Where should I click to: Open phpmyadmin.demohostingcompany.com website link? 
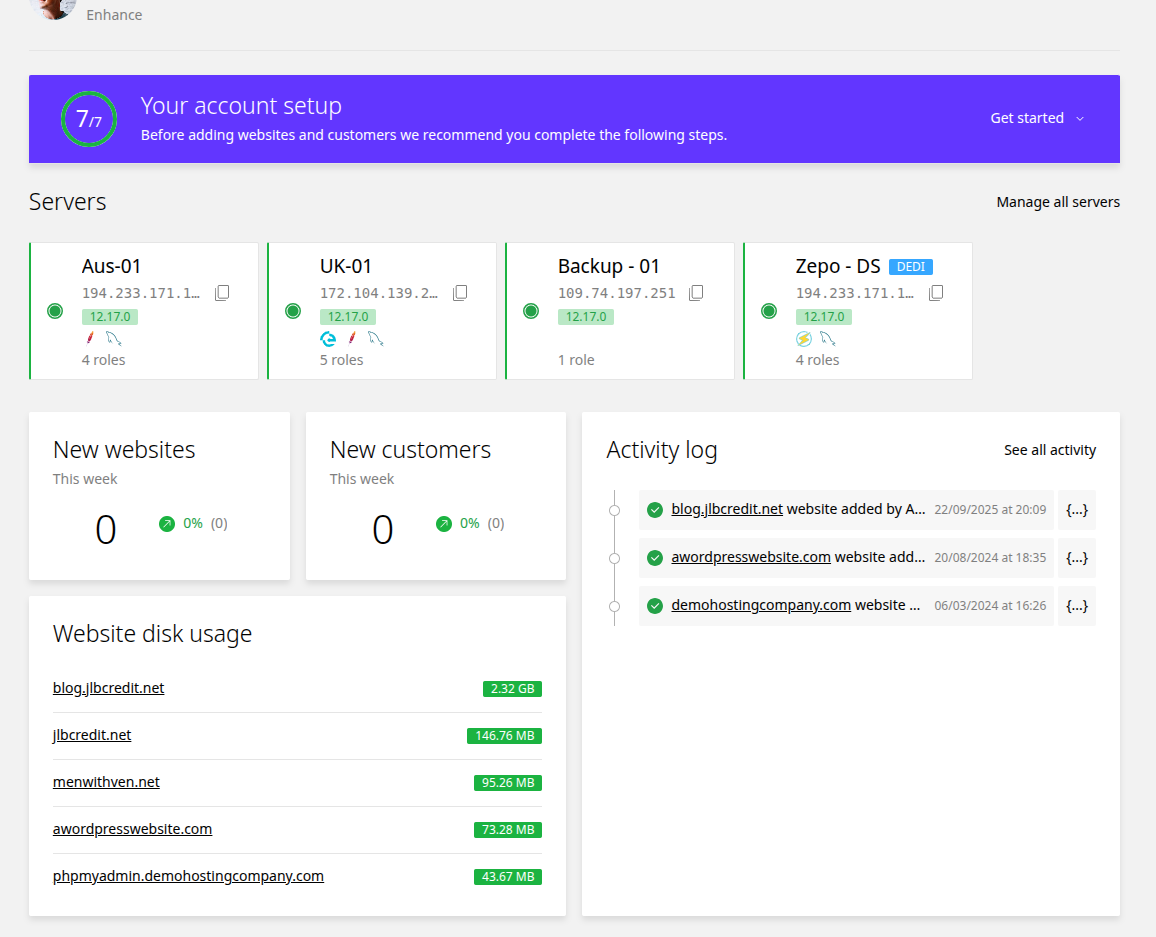[188, 876]
